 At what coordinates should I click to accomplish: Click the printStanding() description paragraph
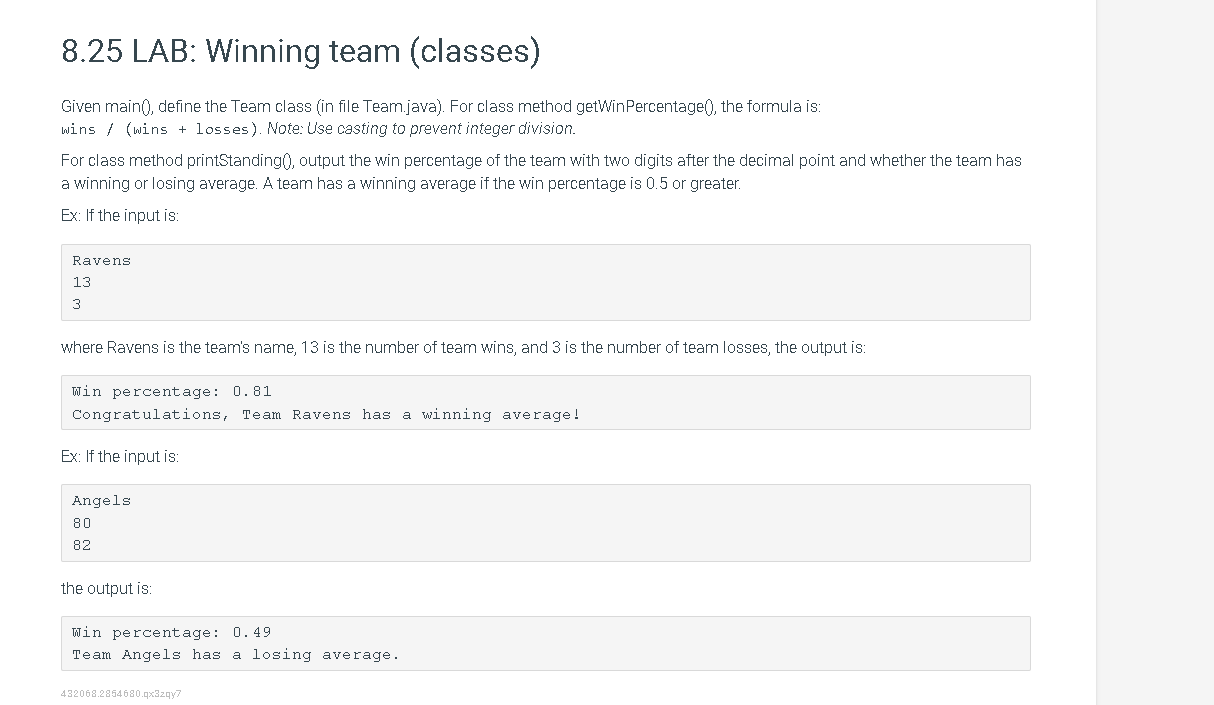tap(541, 172)
